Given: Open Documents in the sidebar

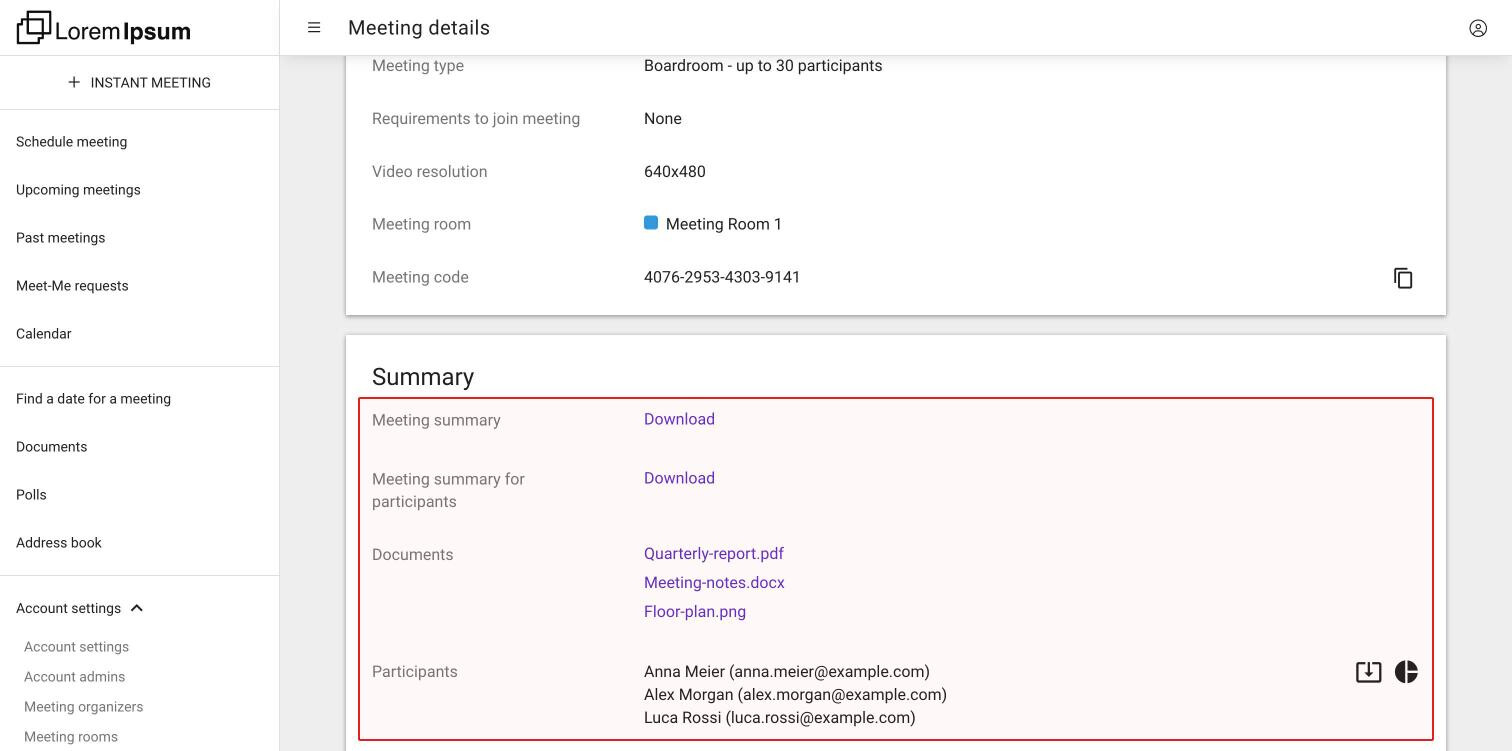Looking at the screenshot, I should pyautogui.click(x=51, y=447).
